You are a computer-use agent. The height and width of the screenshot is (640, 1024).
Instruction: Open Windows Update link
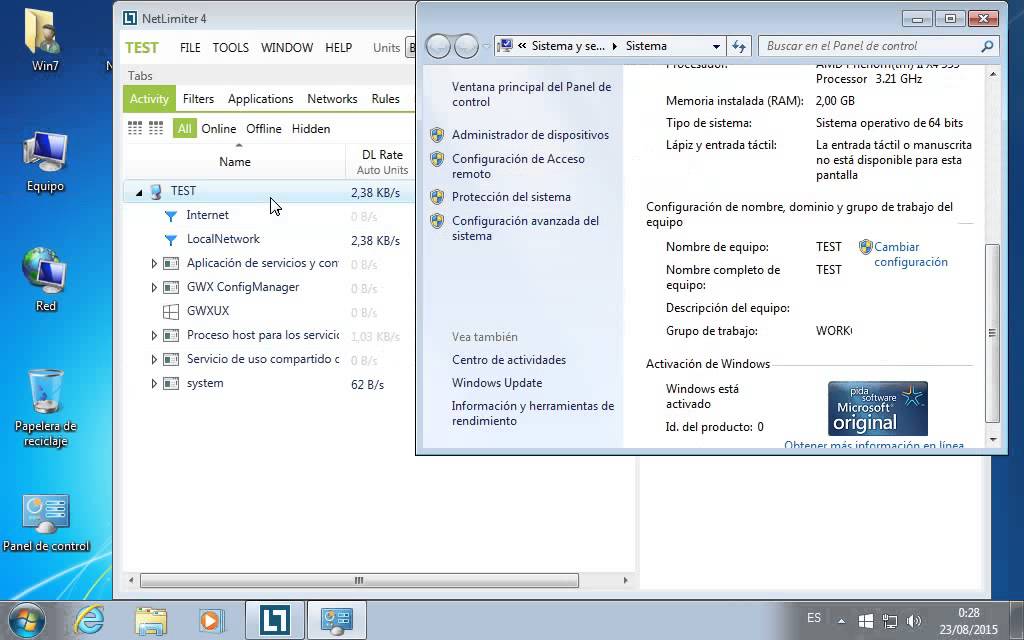coord(497,383)
